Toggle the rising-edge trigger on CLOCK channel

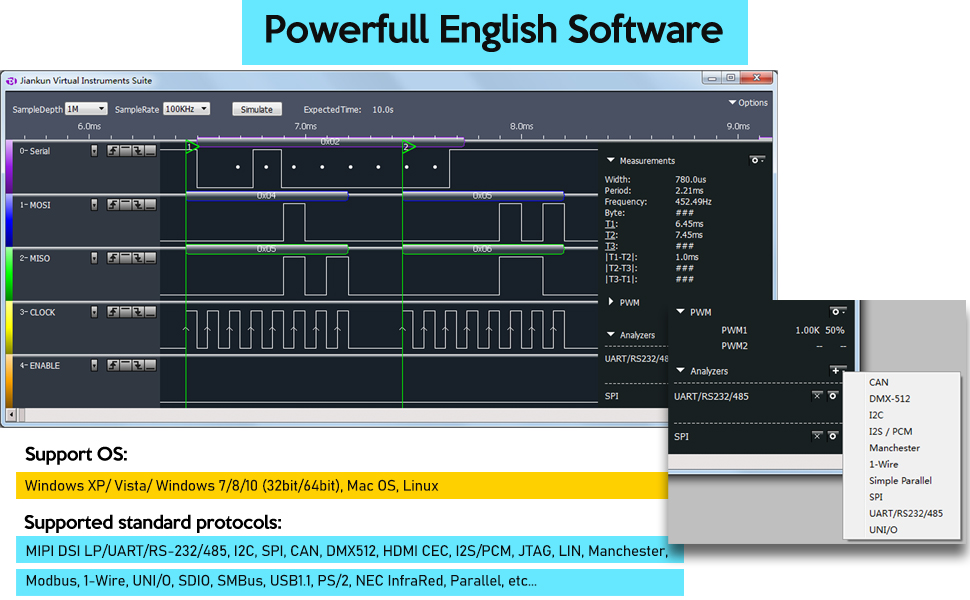pos(113,312)
